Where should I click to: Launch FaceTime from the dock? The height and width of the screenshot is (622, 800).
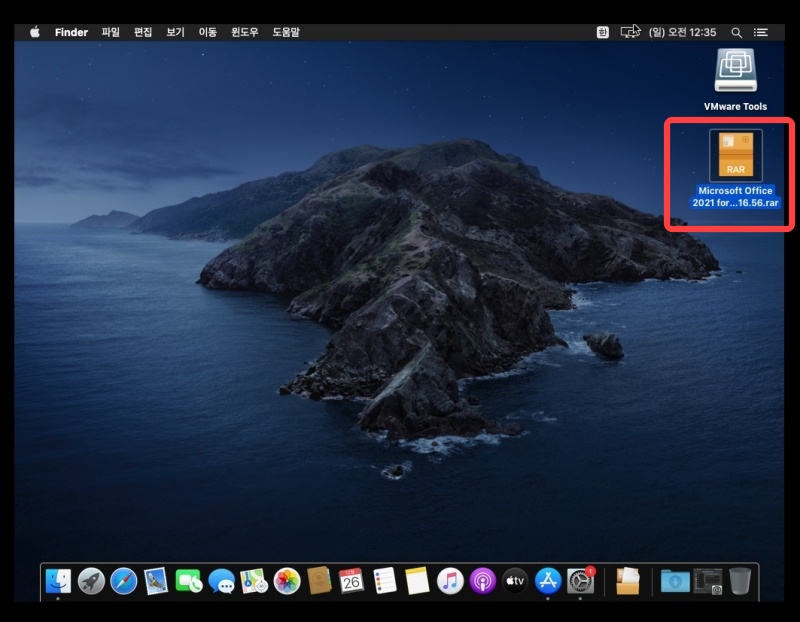(189, 581)
